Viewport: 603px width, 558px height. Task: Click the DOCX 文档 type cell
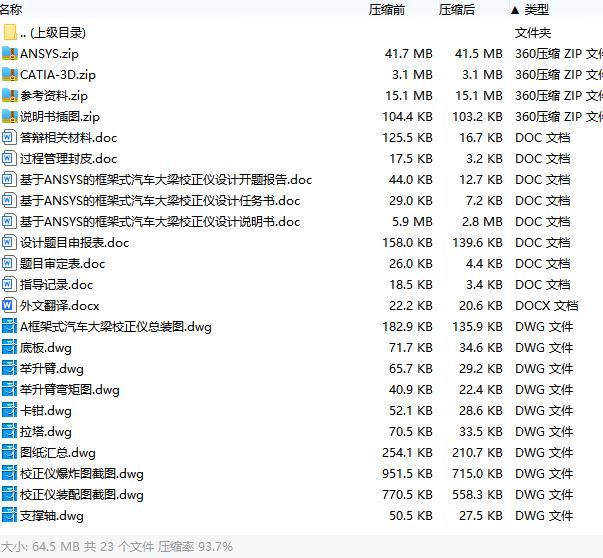click(546, 306)
